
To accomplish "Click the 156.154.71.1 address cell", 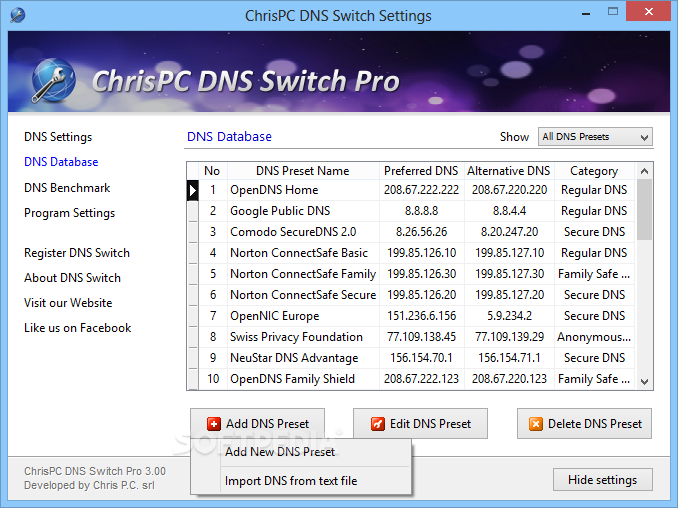I will (x=509, y=358).
